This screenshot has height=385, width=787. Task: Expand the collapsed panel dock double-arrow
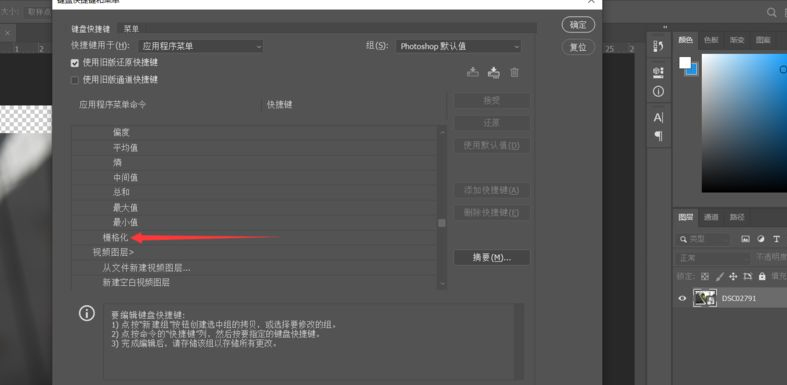coord(666,27)
